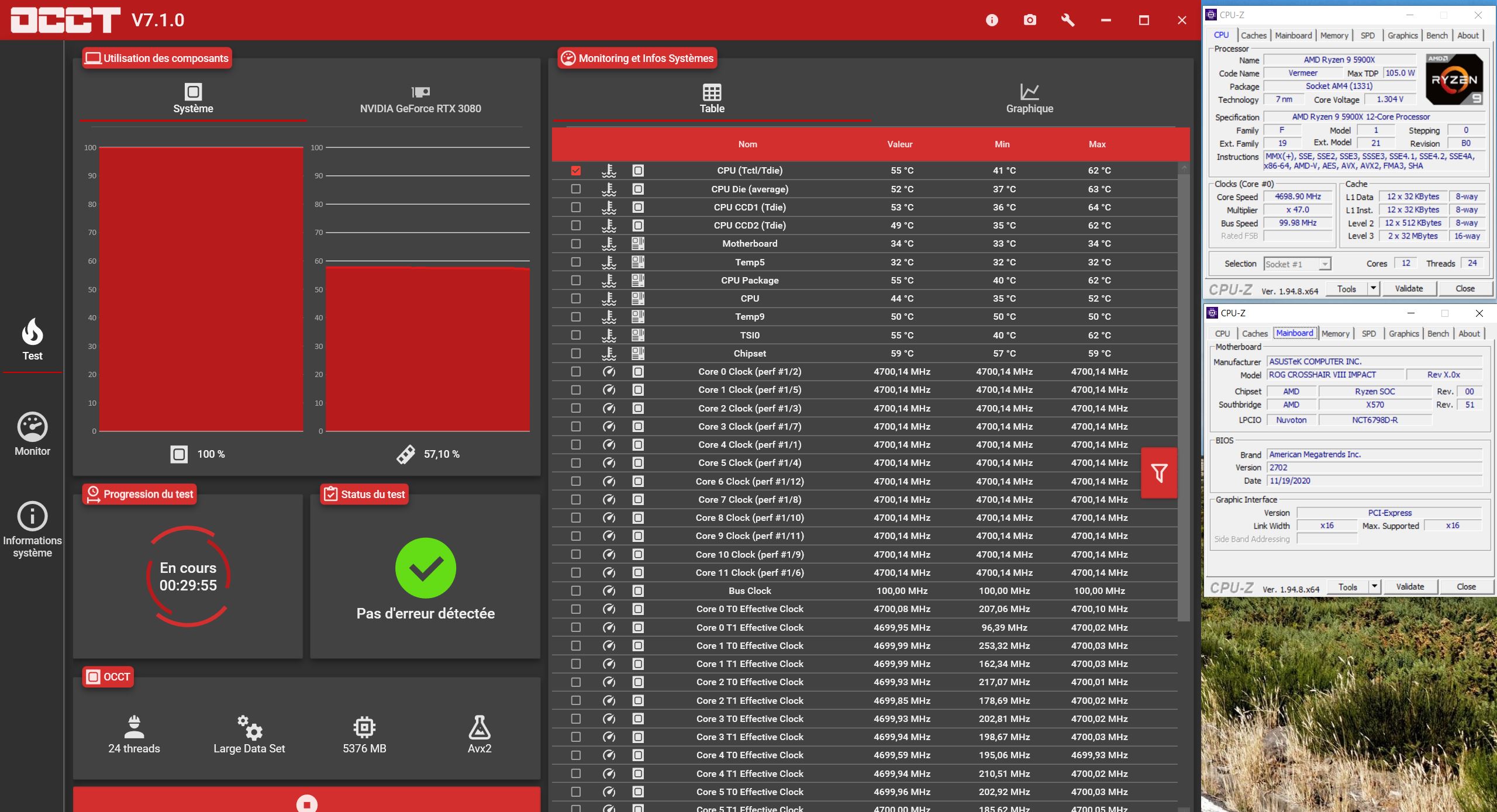Click the Ryzen logo in CPU-Z window
Screen dimensions: 1497x812
(1454, 80)
